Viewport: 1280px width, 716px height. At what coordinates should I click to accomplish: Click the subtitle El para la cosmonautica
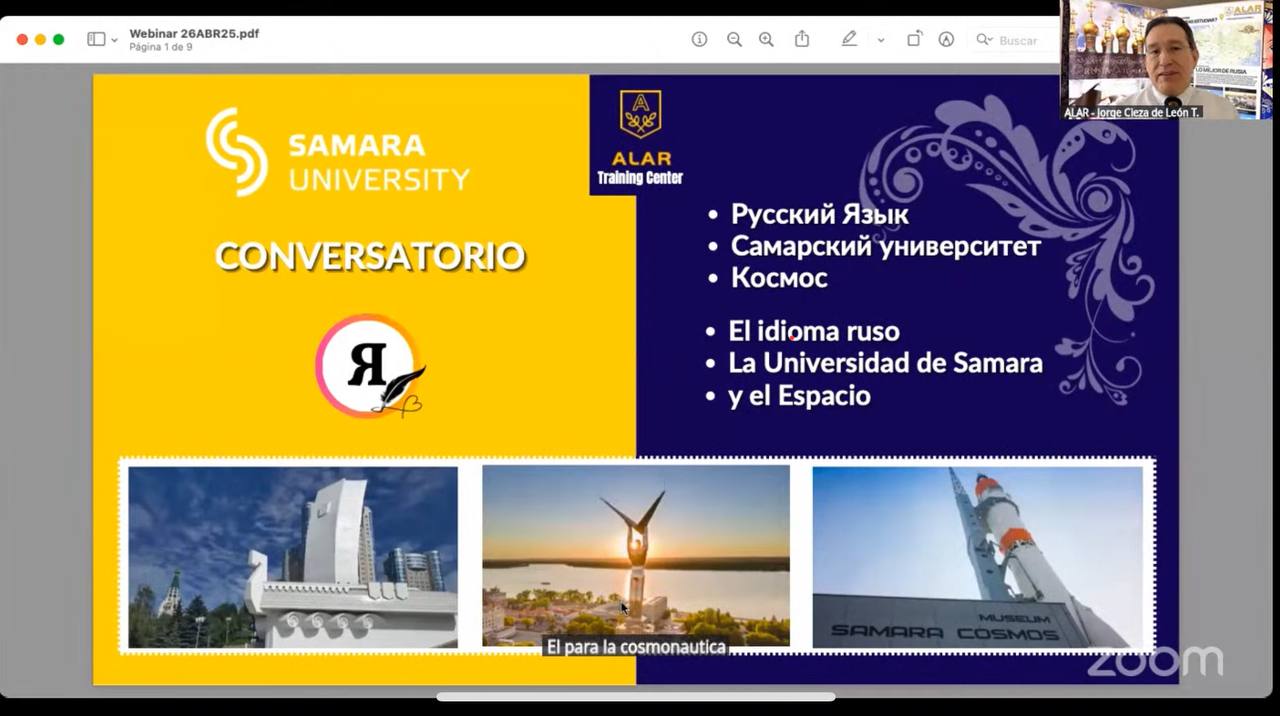[x=636, y=647]
